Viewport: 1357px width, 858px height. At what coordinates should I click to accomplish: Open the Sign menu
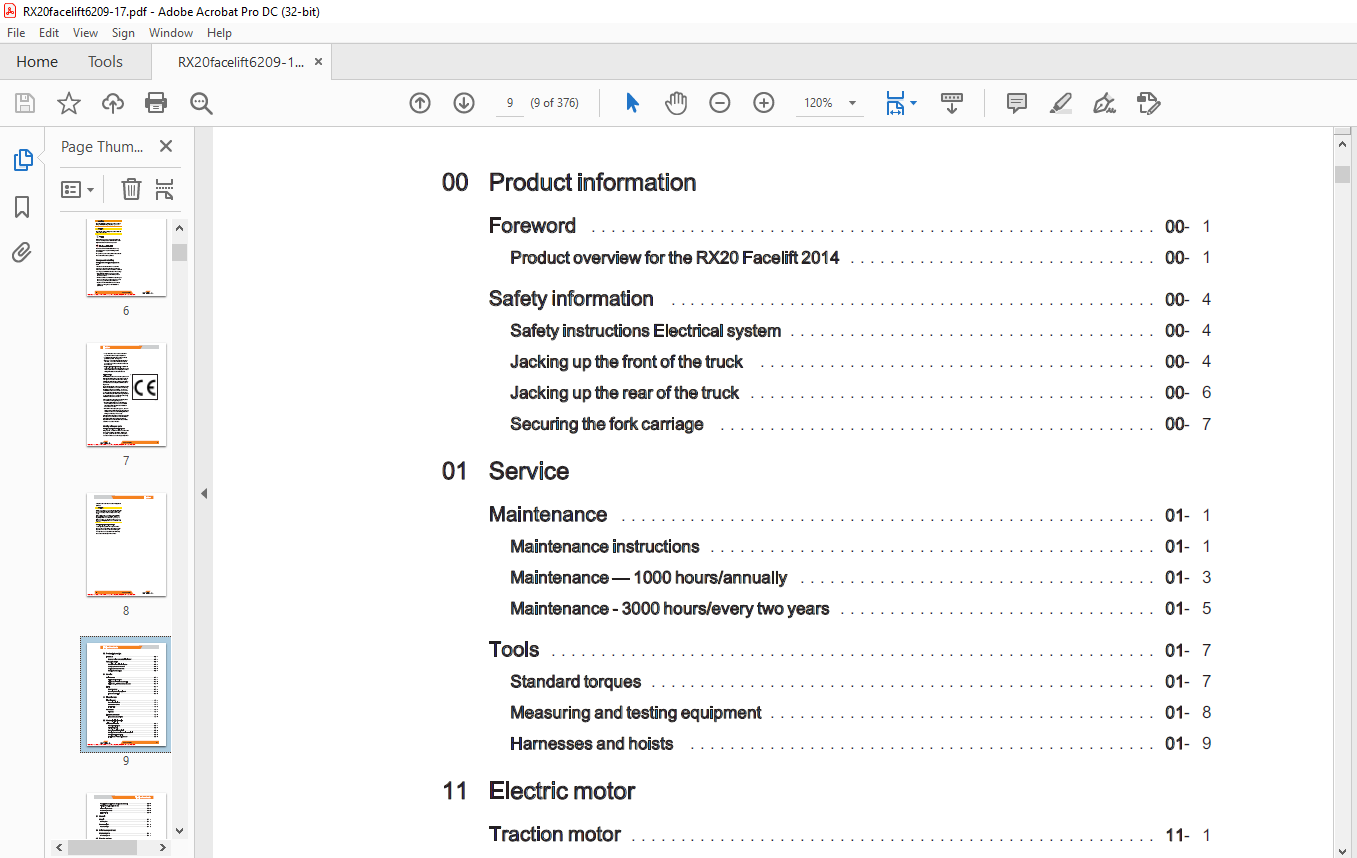point(123,33)
